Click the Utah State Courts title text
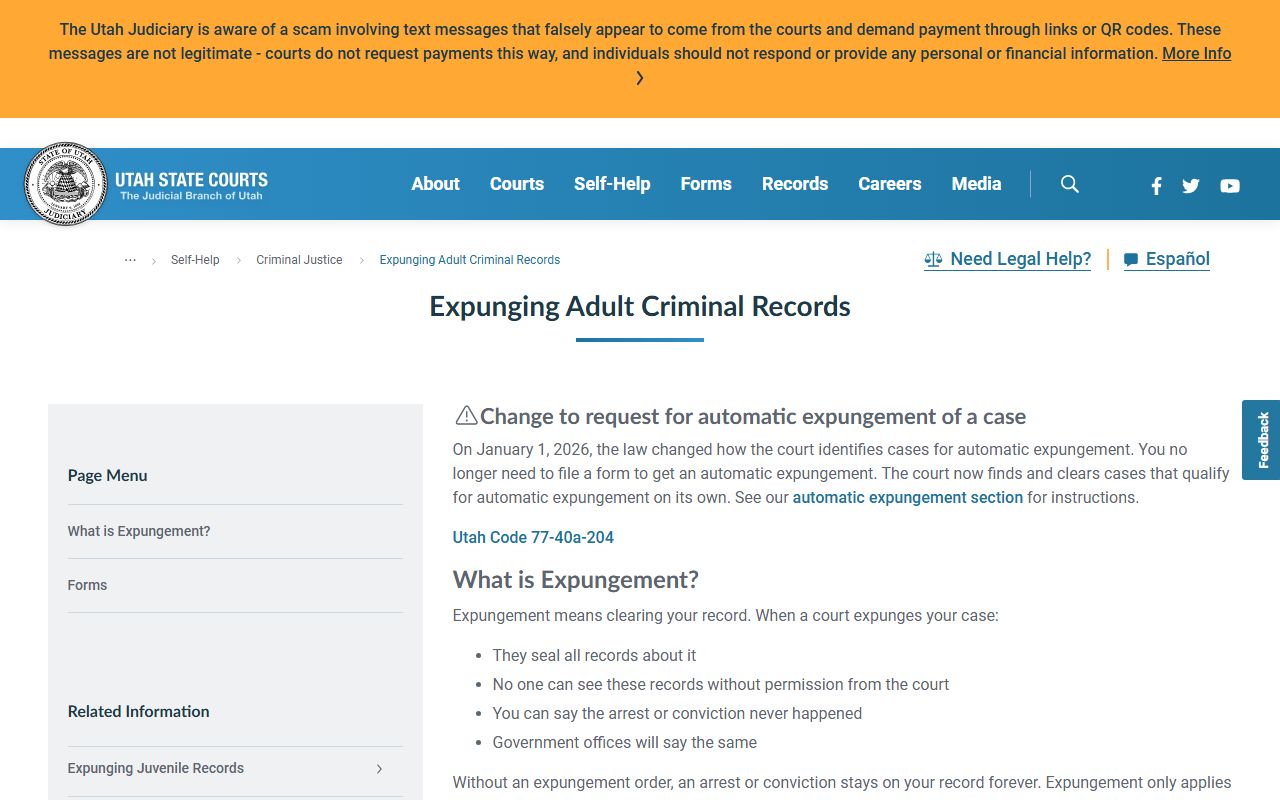The image size is (1280, 800). (191, 180)
